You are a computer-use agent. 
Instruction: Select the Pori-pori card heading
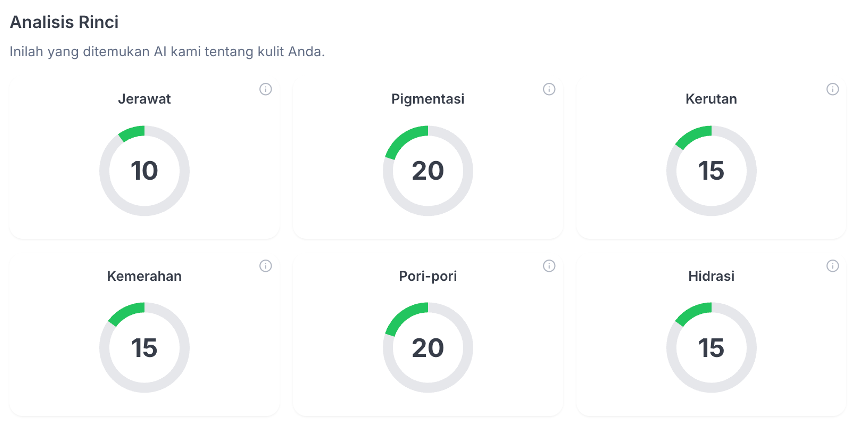[x=428, y=276]
